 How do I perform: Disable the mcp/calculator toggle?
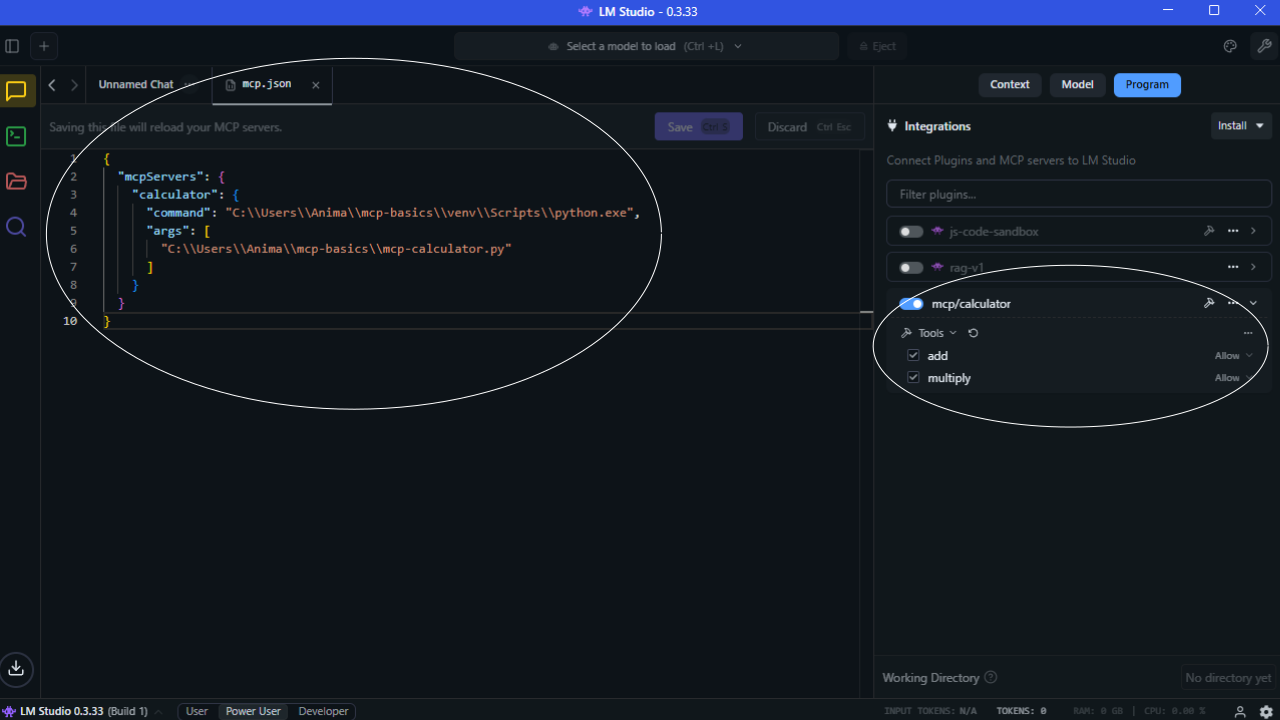coord(911,304)
